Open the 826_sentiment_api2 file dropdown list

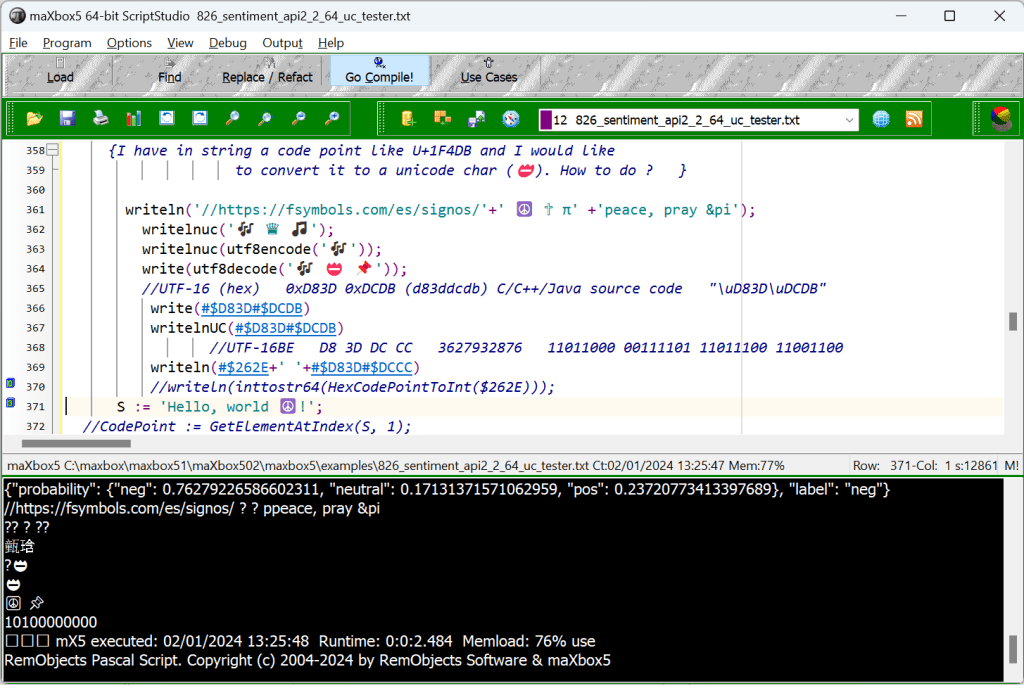pos(849,120)
